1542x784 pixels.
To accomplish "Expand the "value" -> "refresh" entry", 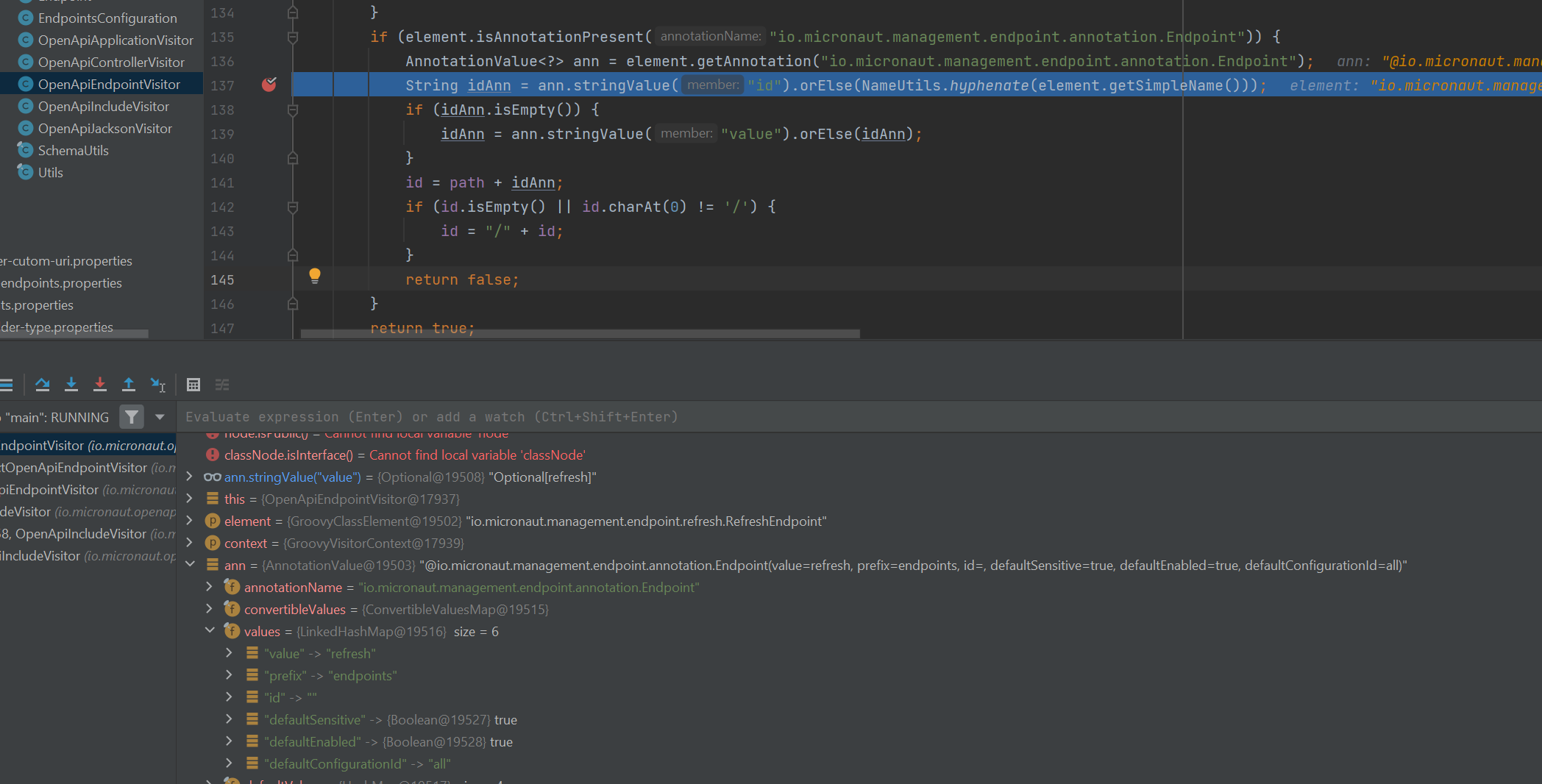I will (x=230, y=653).
